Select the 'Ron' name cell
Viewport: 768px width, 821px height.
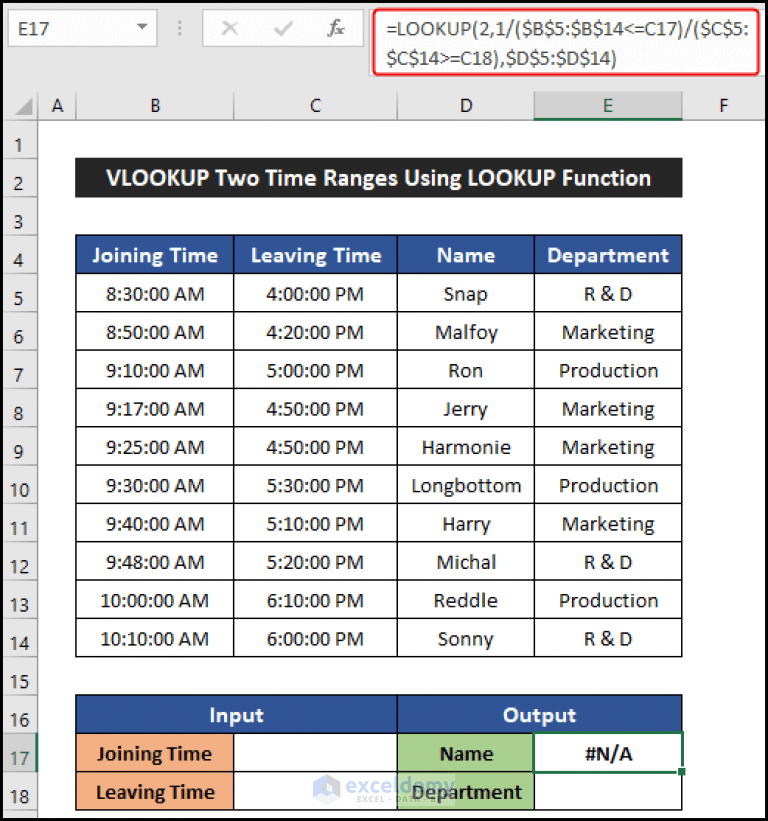coord(465,370)
